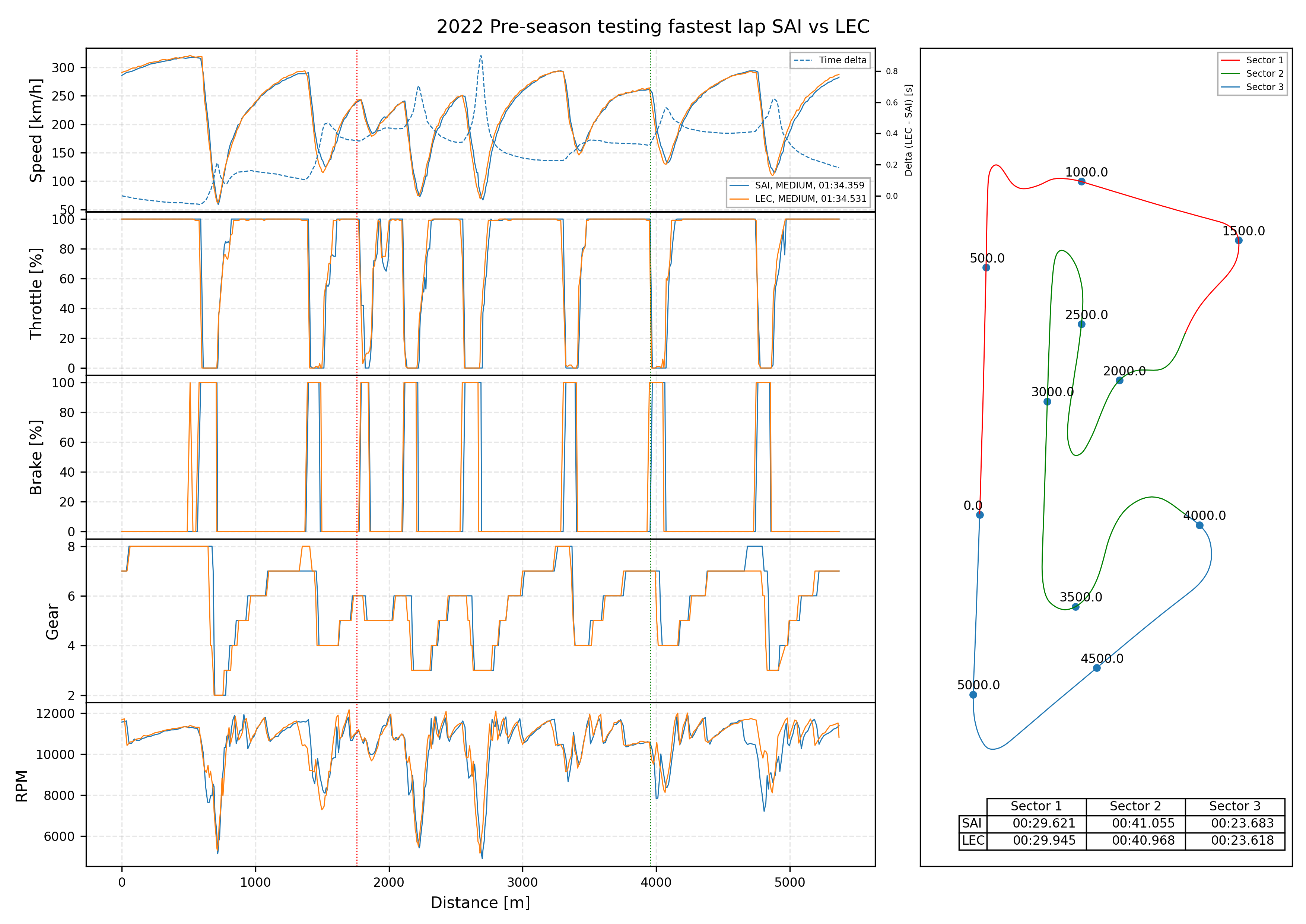The width and height of the screenshot is (1306, 924).
Task: Click the table cell '00:23.683'
Action: [x=1235, y=824]
